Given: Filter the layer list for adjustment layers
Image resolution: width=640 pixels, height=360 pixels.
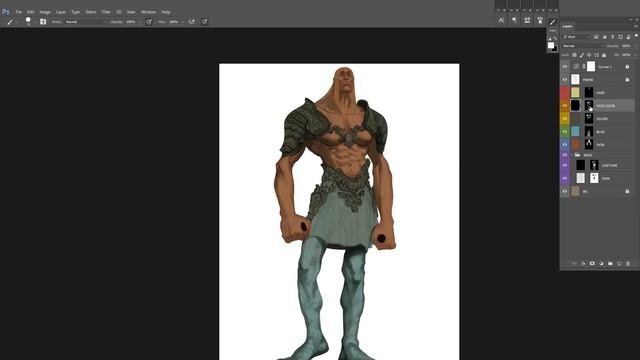Looking at the screenshot, I should 604,37.
